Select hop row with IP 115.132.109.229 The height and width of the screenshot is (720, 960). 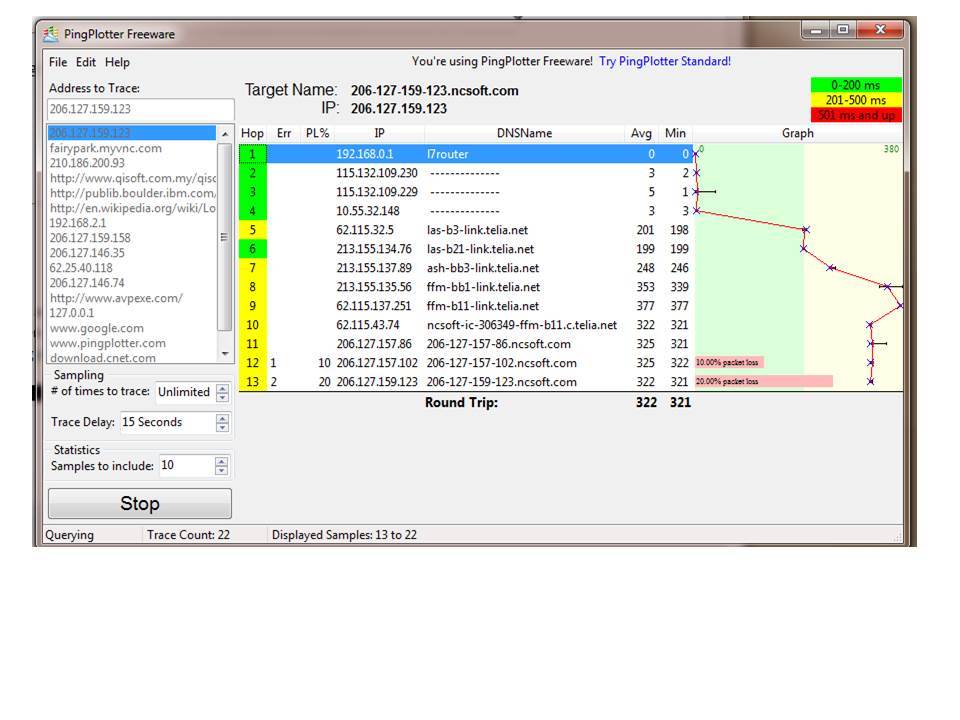[466, 192]
